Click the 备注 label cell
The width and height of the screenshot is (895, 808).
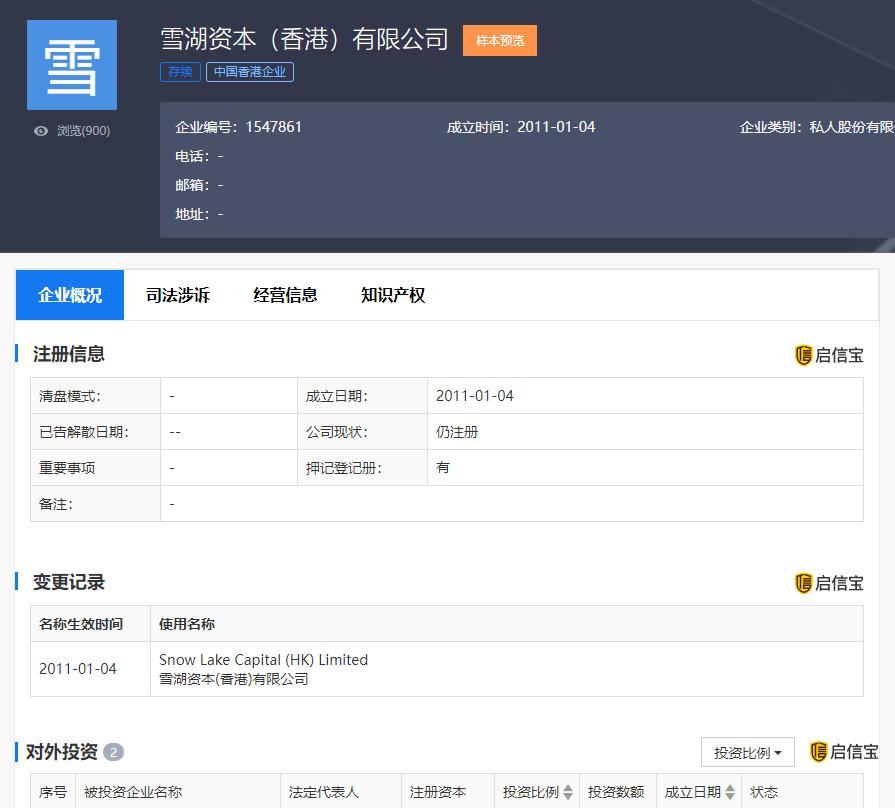(x=95, y=503)
